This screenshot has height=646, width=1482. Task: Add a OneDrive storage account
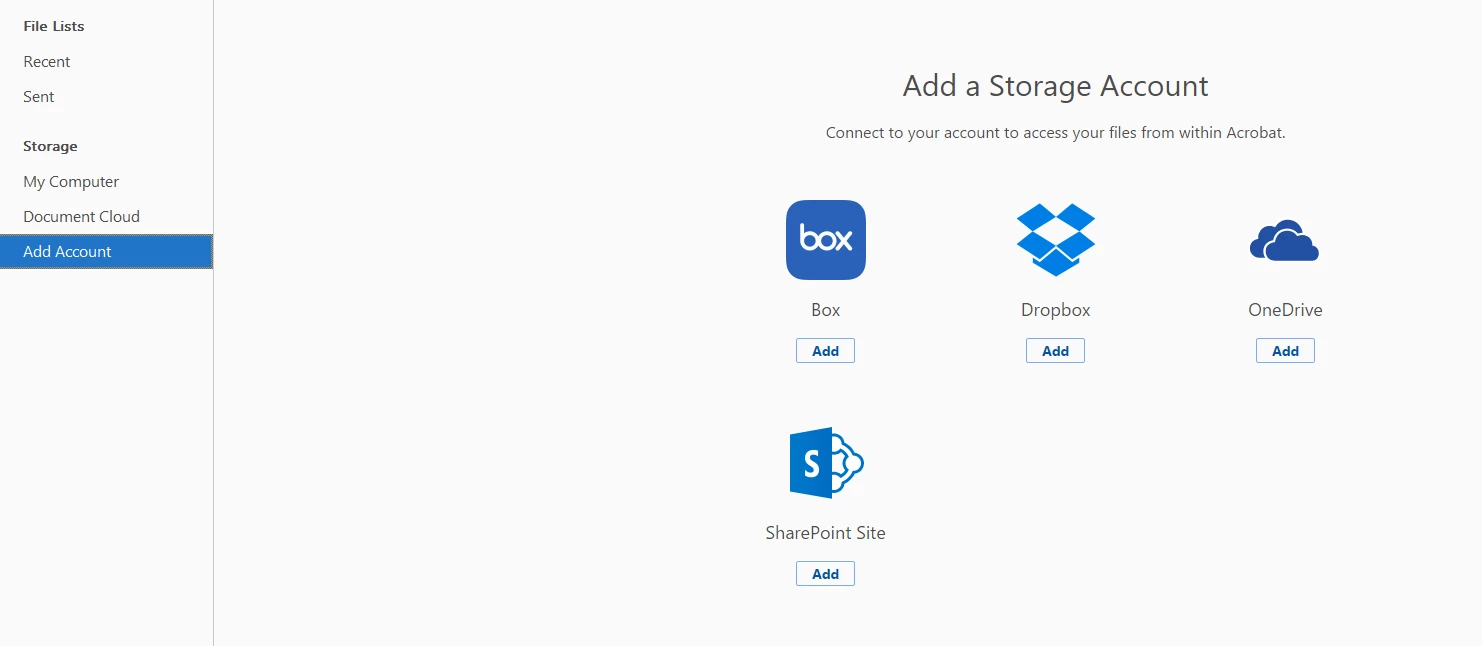click(1285, 351)
